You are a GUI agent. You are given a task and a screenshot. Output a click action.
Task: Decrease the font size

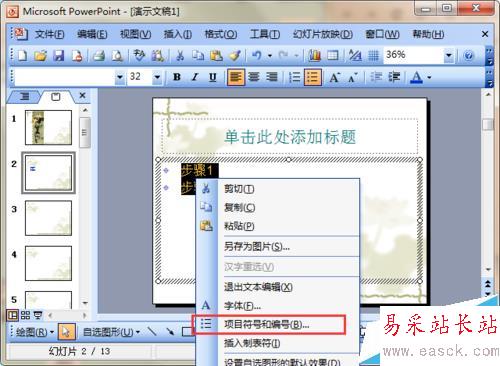tap(353, 77)
